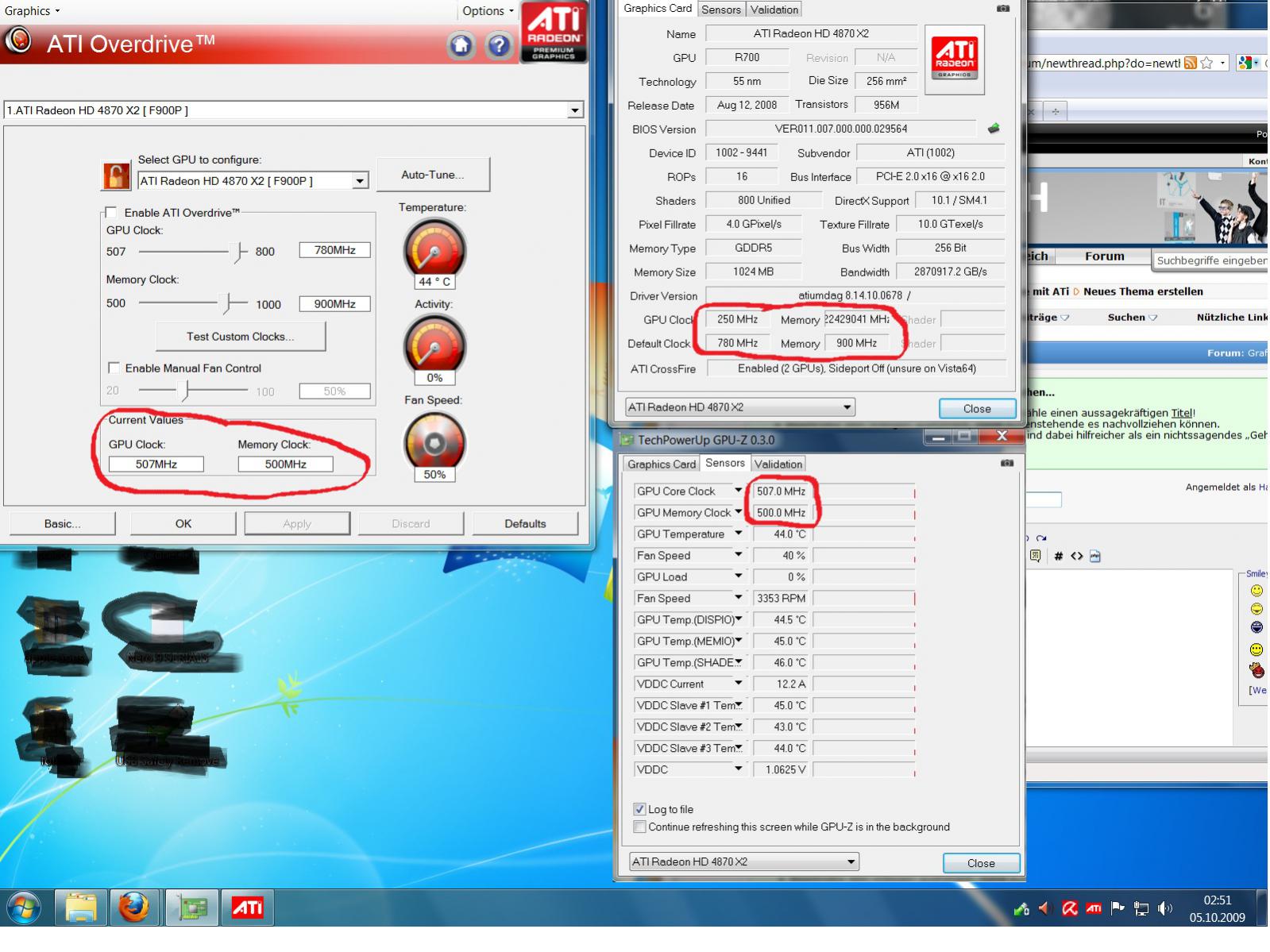Open Action Center flag in tray
The width and height of the screenshot is (1270, 952).
click(x=1118, y=909)
